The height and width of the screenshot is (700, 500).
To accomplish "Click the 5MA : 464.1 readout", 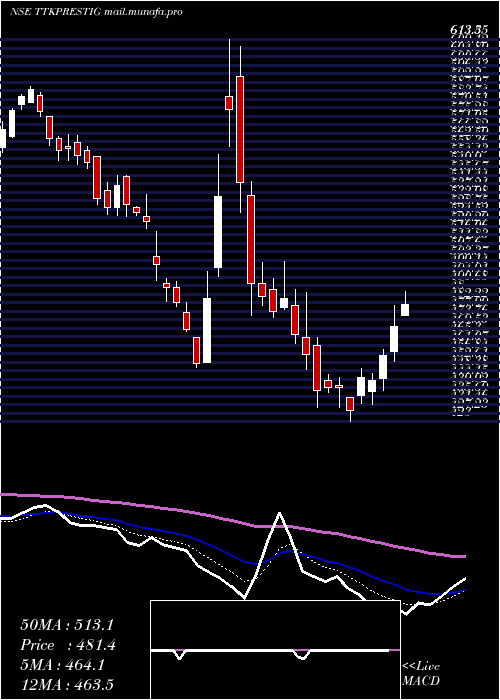I will 62,665.
